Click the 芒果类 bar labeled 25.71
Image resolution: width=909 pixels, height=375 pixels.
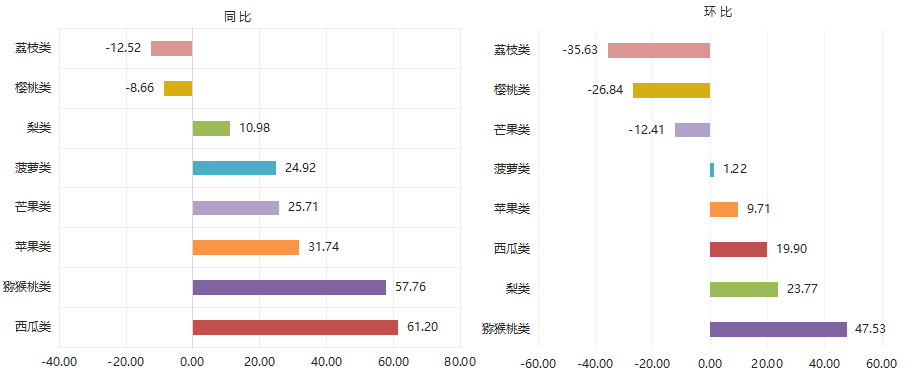[235, 207]
